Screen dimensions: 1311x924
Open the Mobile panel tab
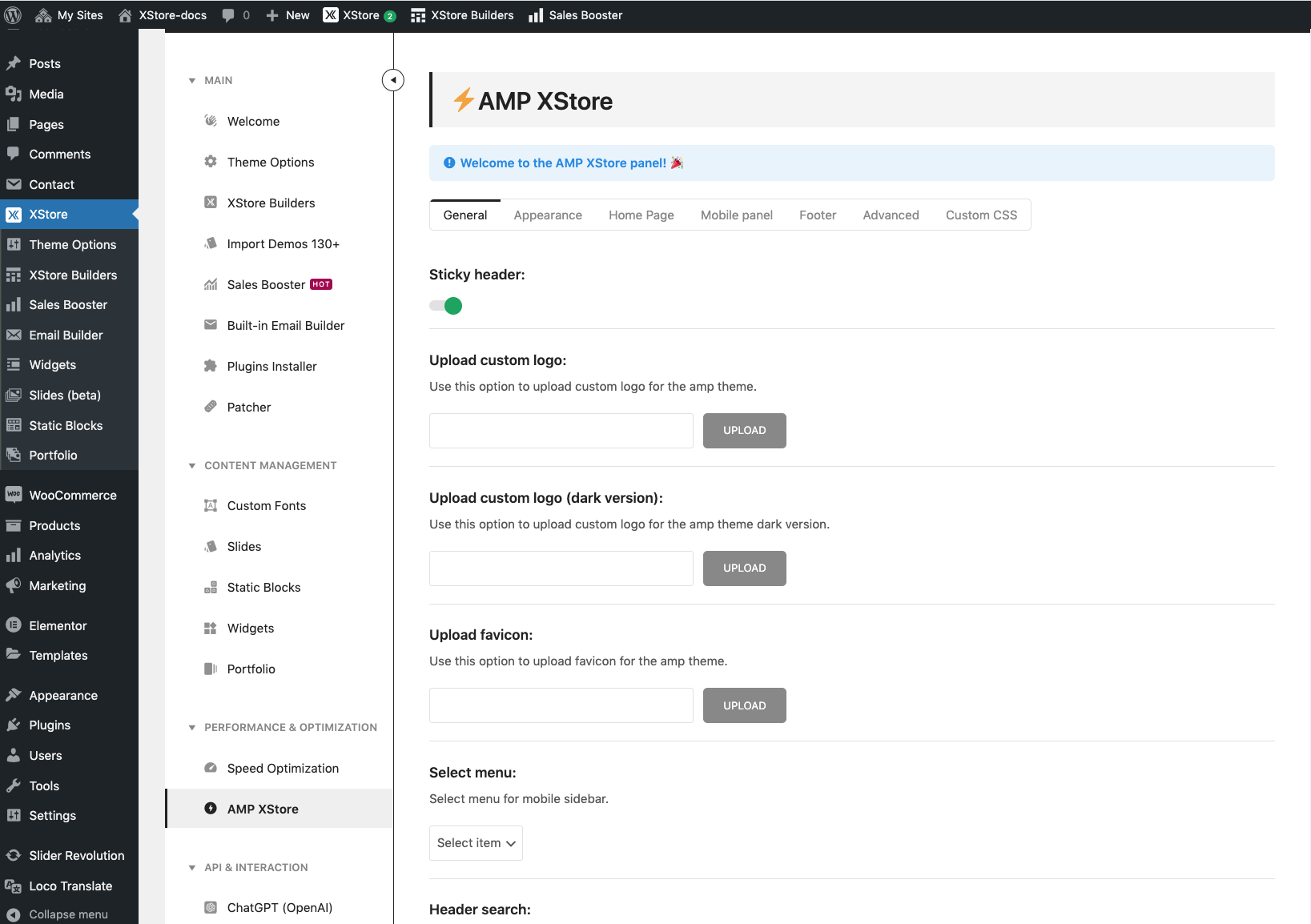point(737,215)
